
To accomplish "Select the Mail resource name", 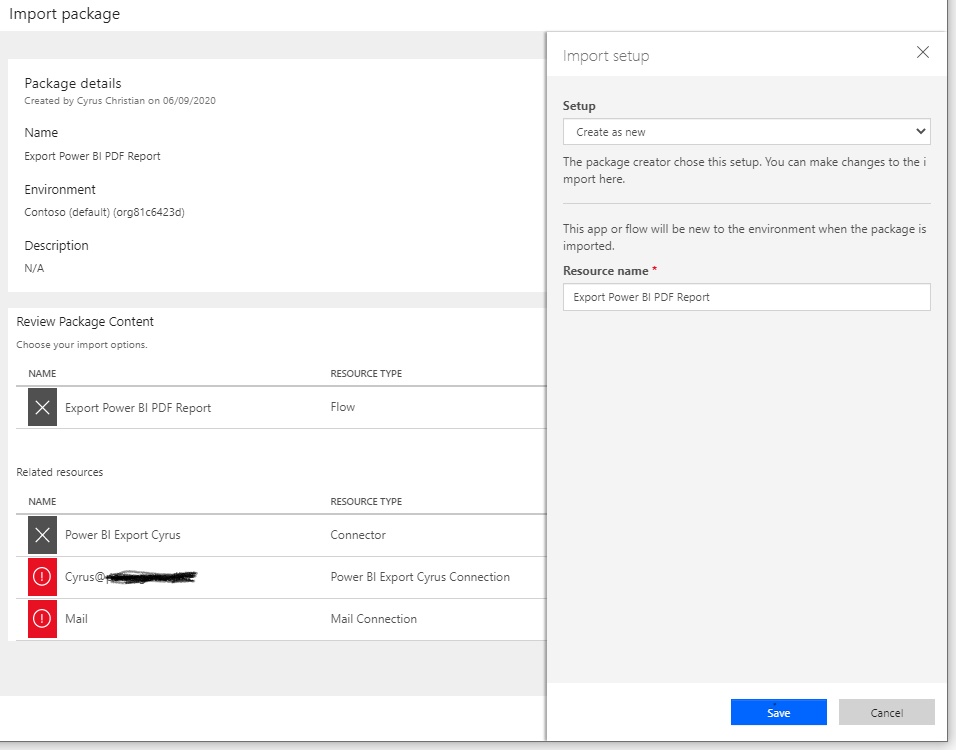I will (x=76, y=619).
